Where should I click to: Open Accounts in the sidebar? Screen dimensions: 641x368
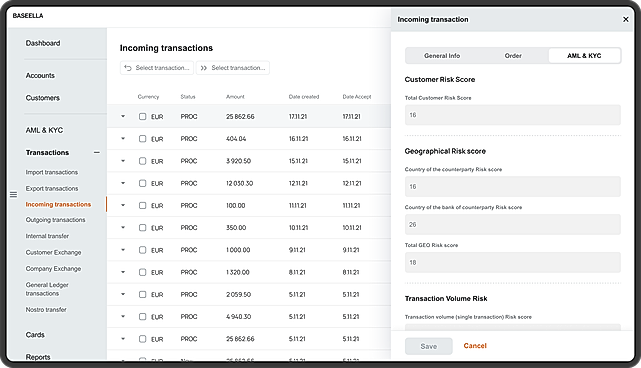click(40, 76)
